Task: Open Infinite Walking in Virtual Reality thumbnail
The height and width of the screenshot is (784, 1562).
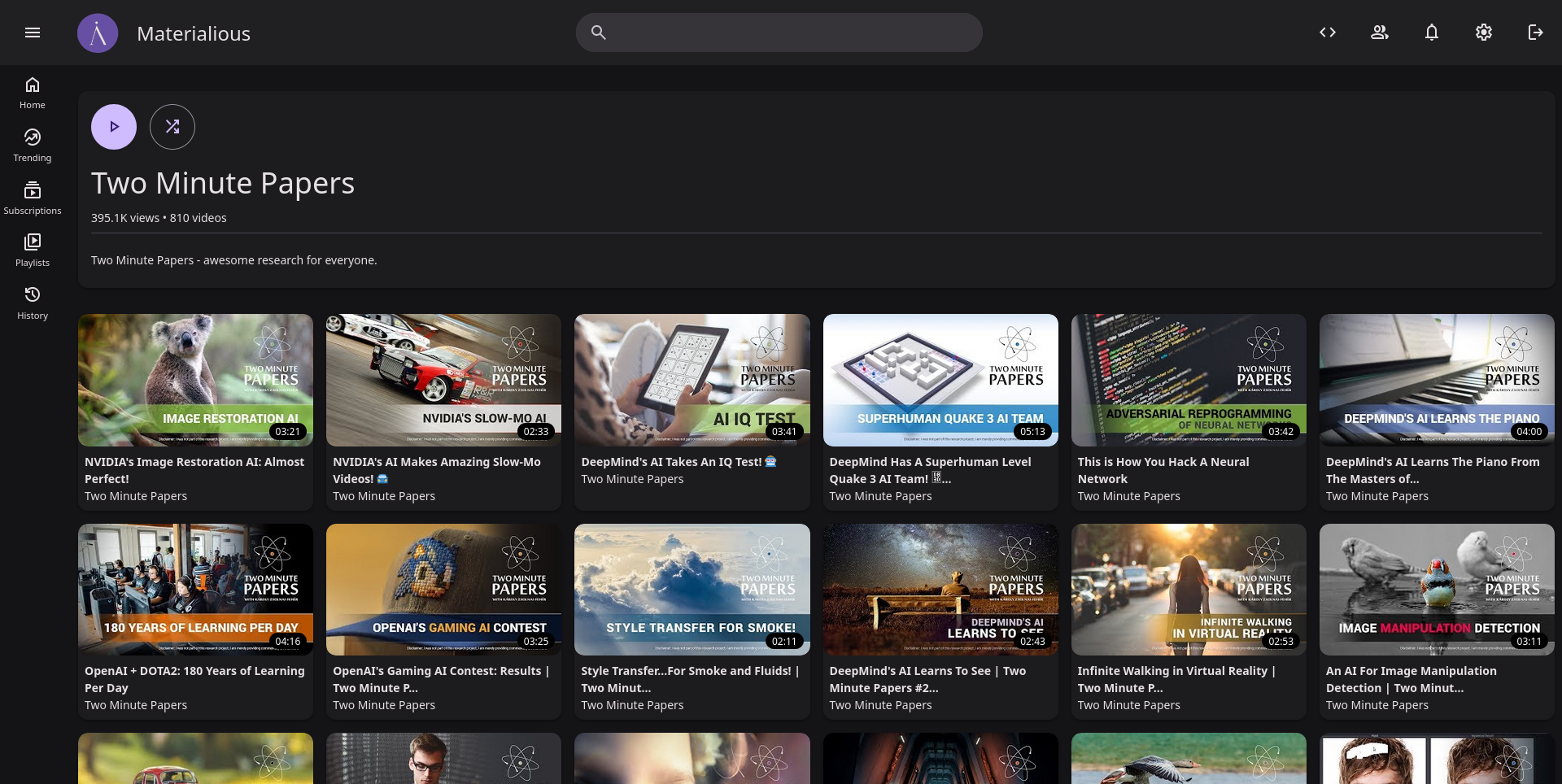Action: pos(1189,590)
